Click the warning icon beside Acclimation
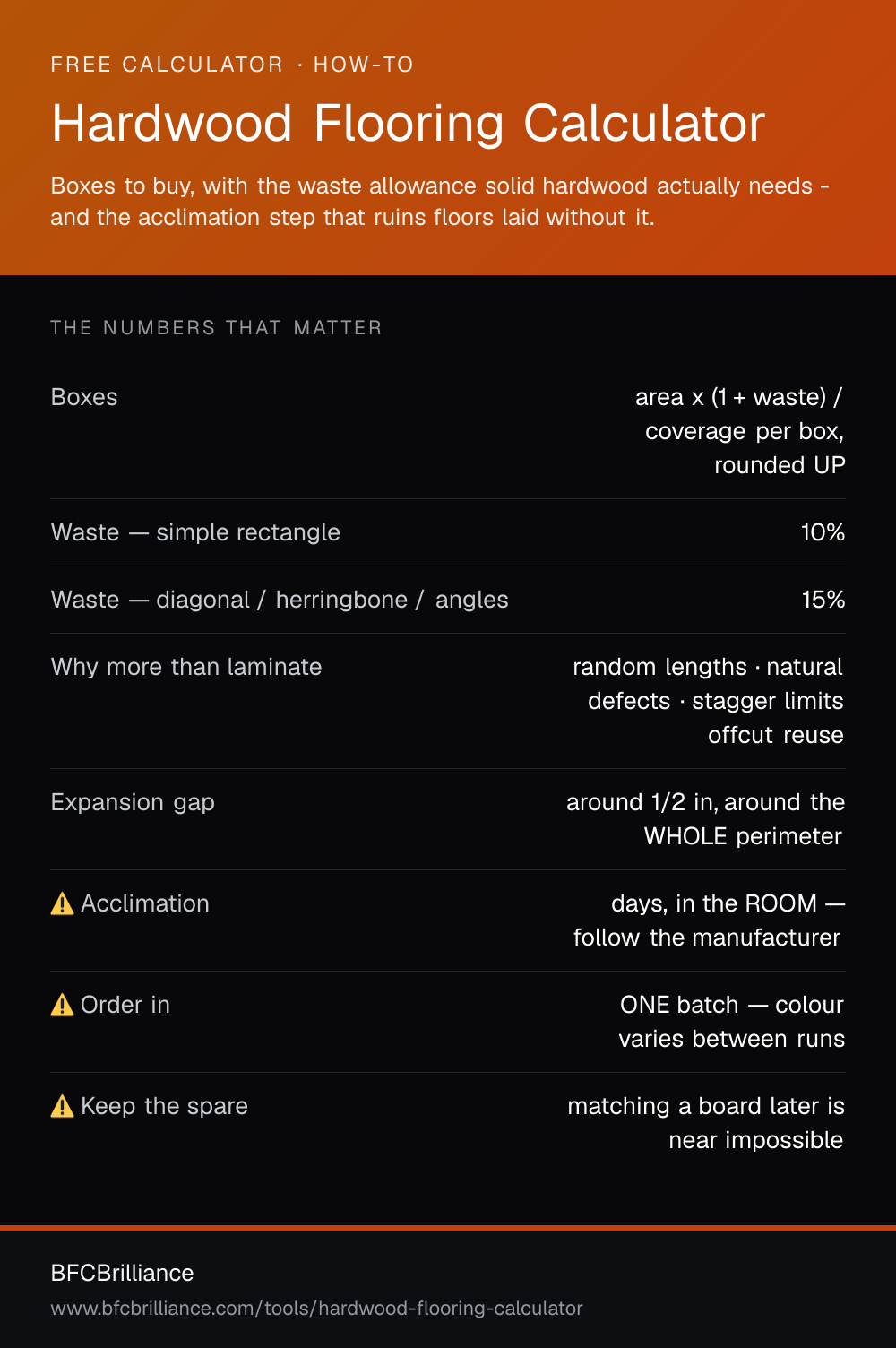The width and height of the screenshot is (896, 1348). [x=63, y=903]
